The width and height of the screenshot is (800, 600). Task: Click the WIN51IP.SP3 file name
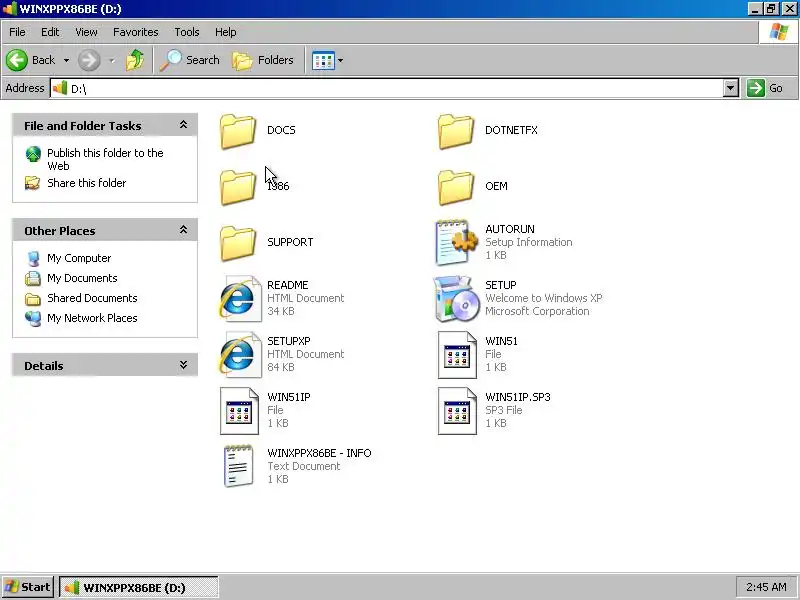click(518, 397)
